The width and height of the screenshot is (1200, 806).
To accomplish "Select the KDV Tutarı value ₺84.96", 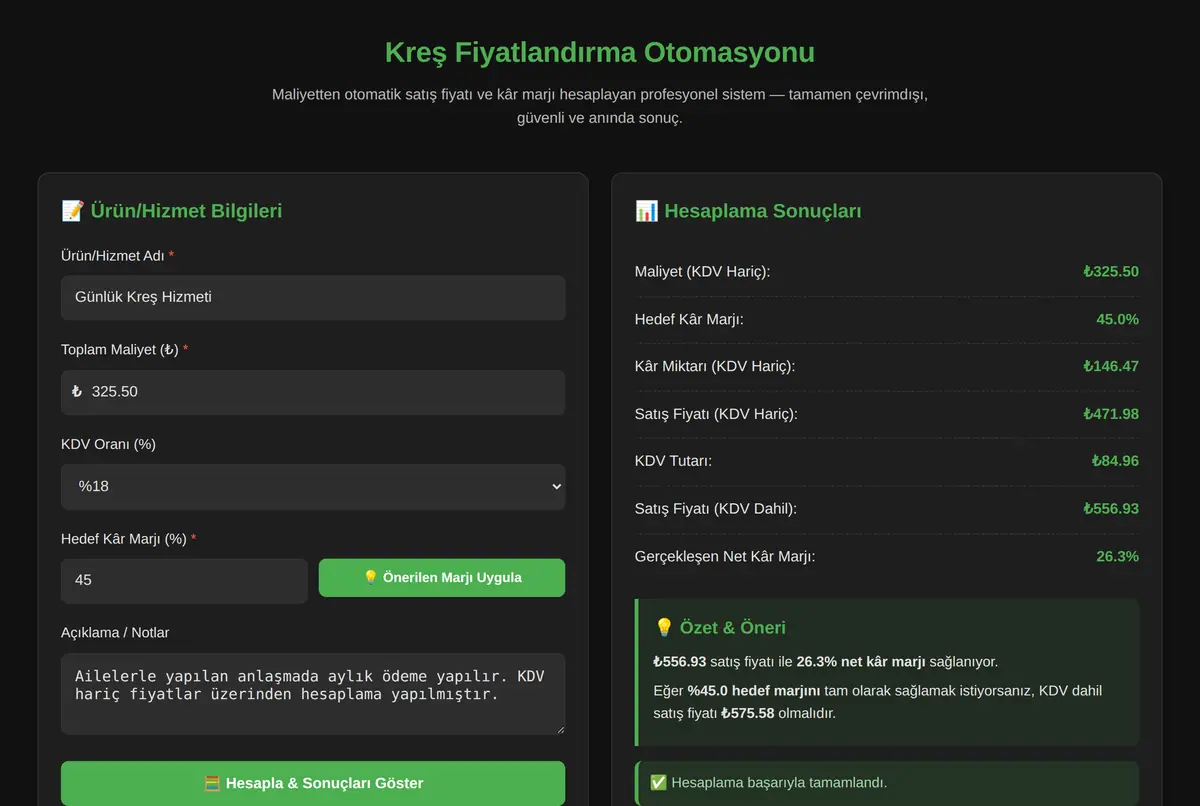I will (x=1115, y=461).
